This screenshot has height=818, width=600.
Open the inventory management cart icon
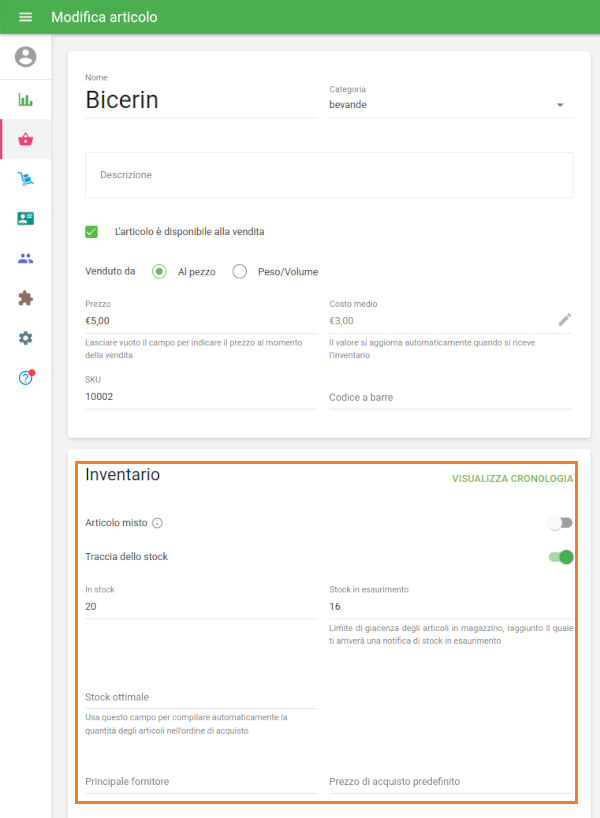click(25, 179)
